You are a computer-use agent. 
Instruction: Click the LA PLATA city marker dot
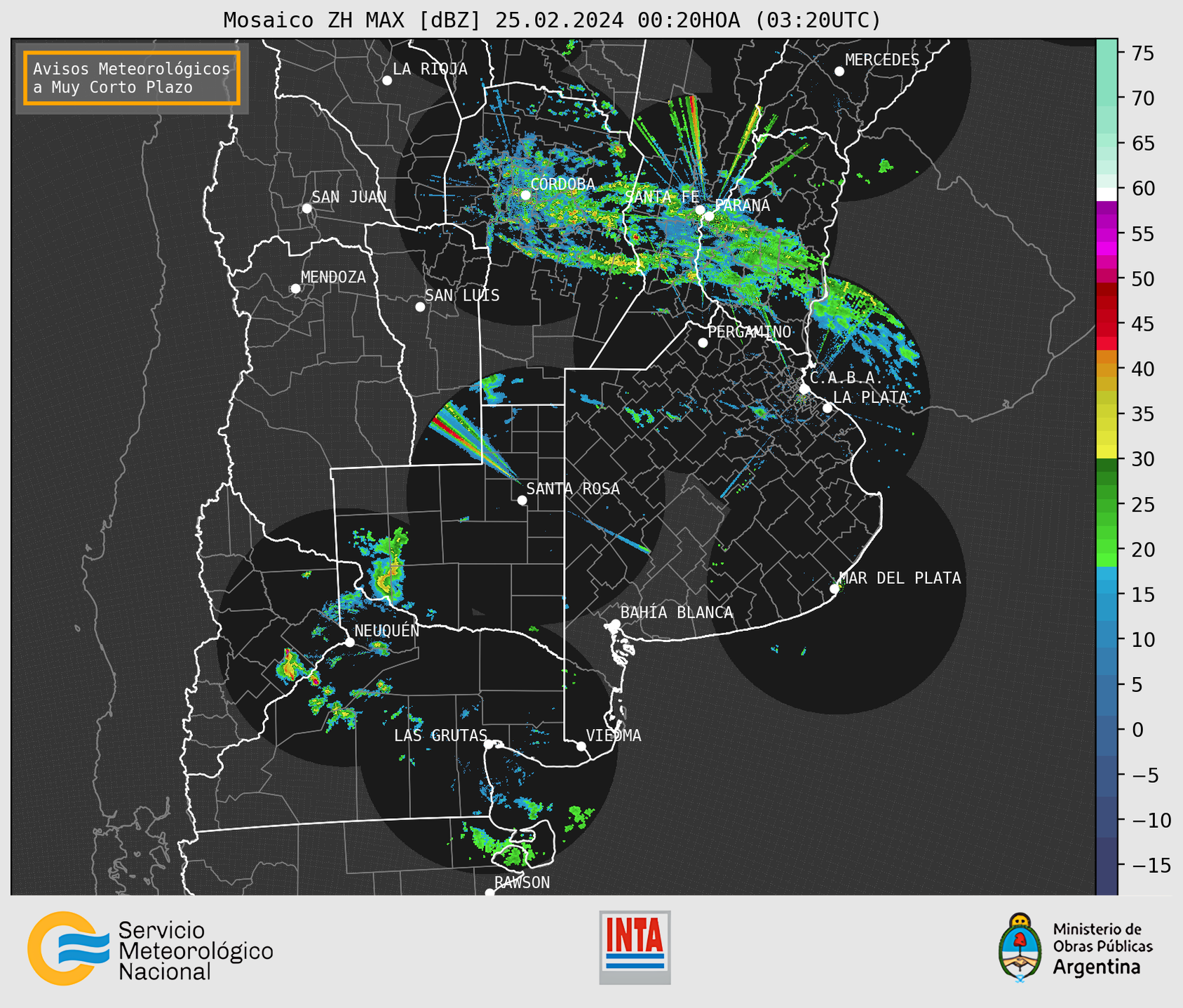point(827,408)
